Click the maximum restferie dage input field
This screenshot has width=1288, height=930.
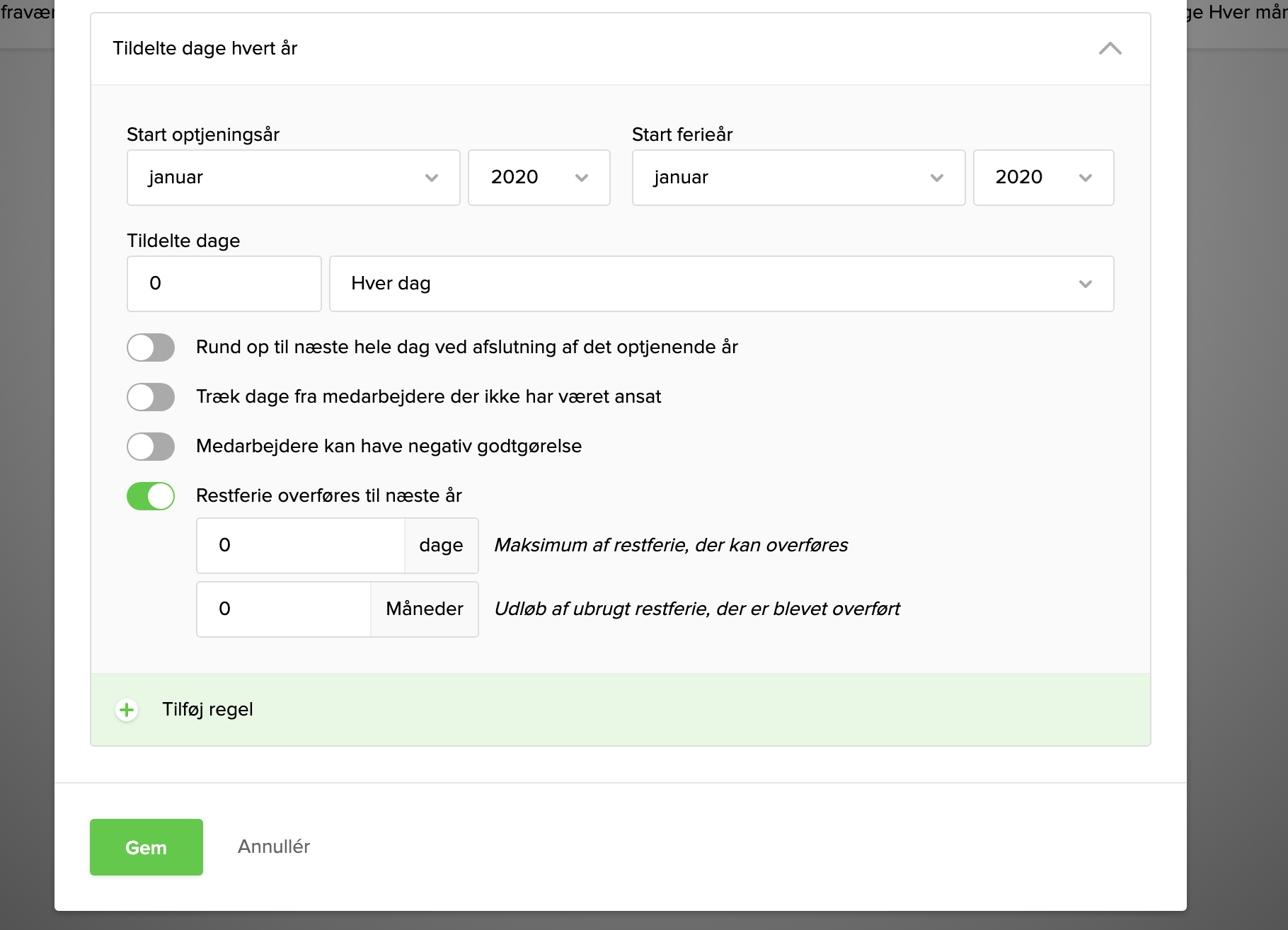click(301, 546)
